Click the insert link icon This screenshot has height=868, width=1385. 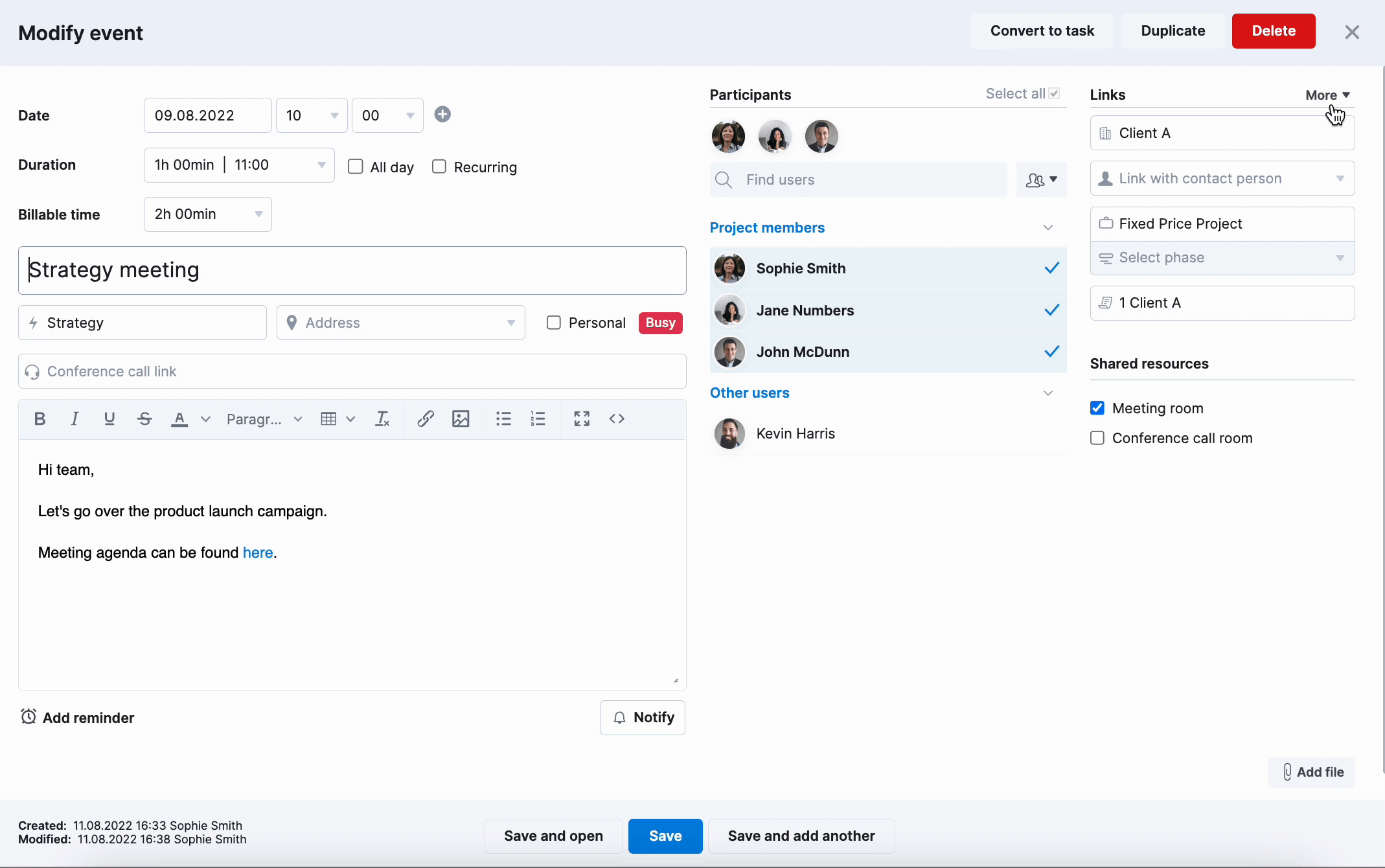coord(425,419)
